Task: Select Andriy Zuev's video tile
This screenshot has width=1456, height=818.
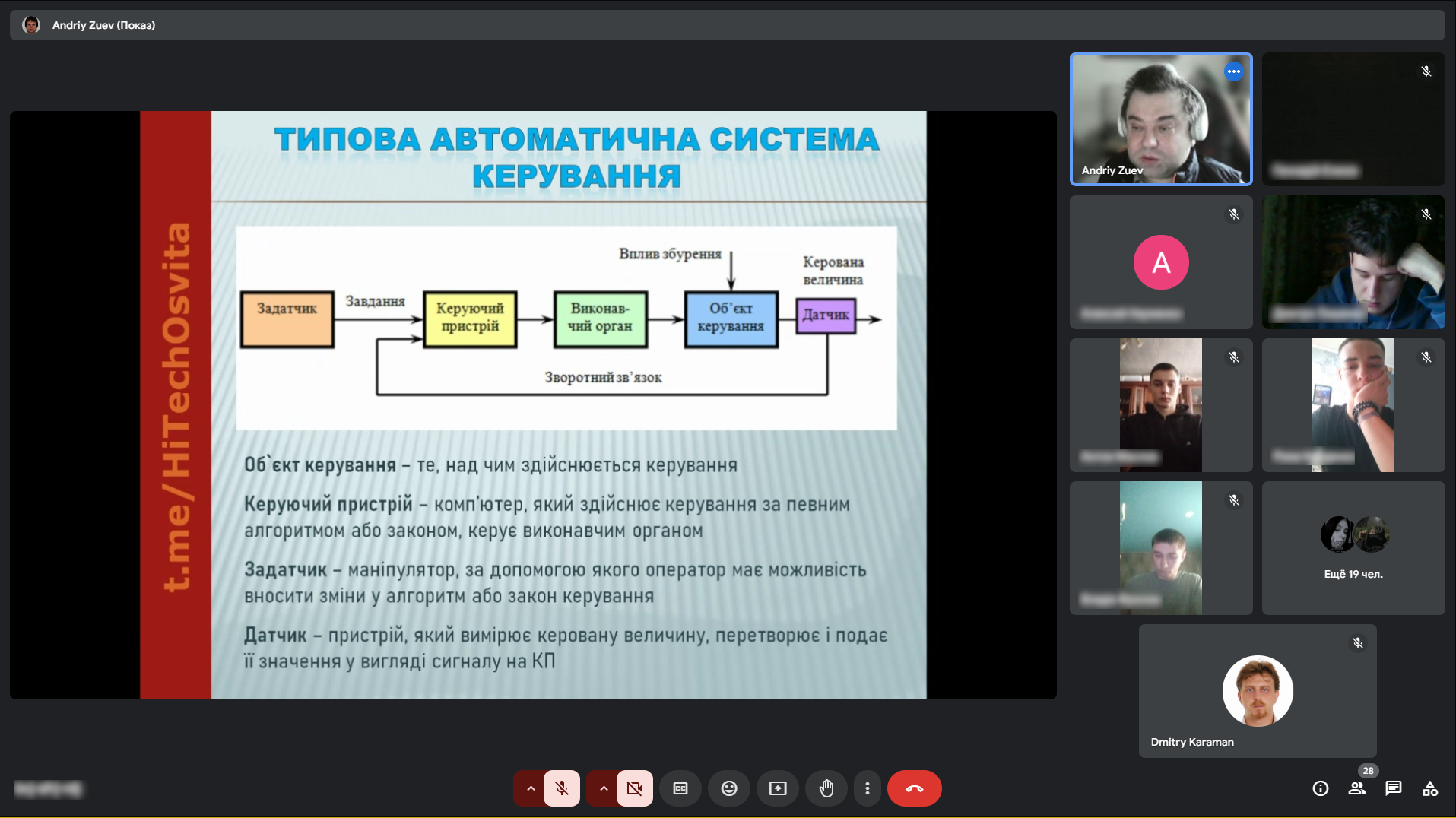Action: tap(1161, 119)
